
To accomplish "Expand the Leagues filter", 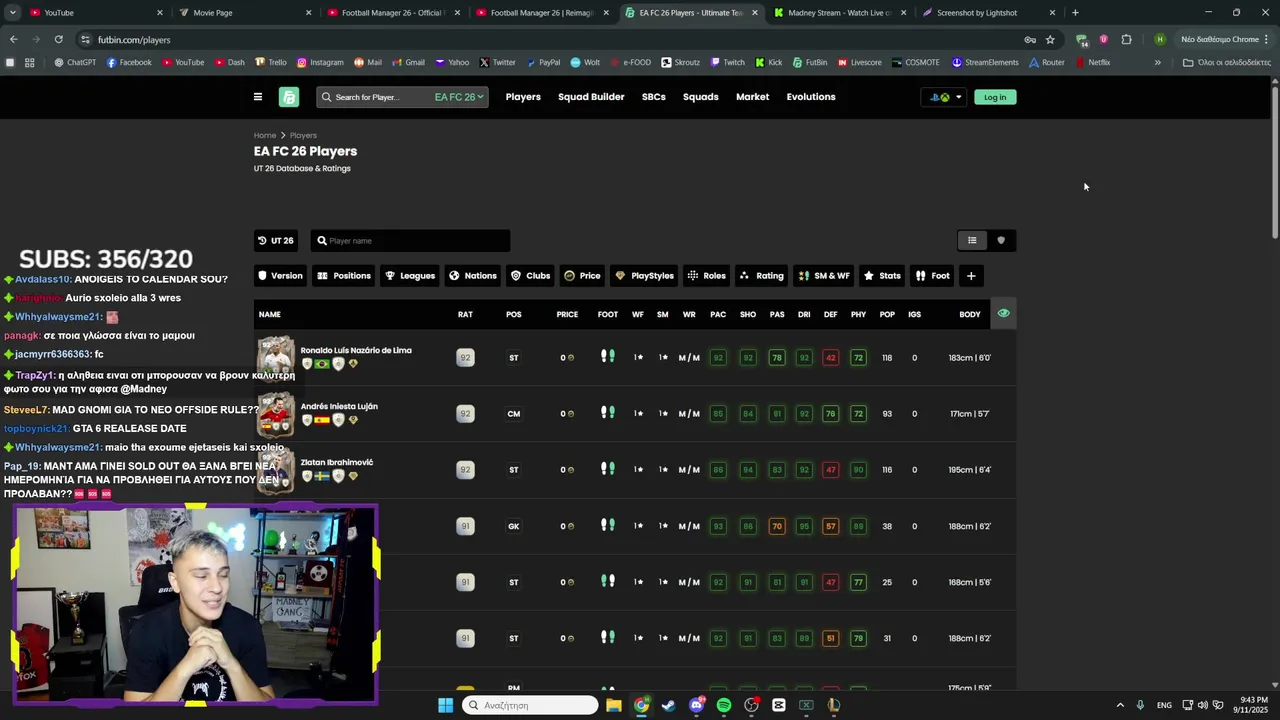I will tap(410, 276).
